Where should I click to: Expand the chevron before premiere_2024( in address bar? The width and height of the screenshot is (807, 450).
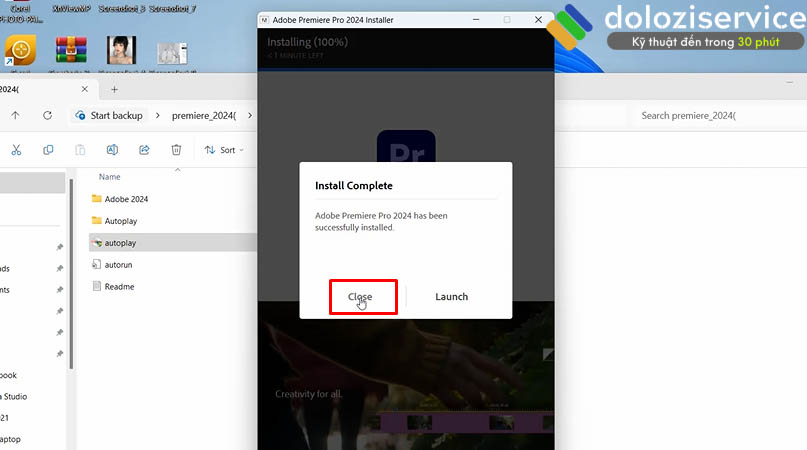coord(158,116)
